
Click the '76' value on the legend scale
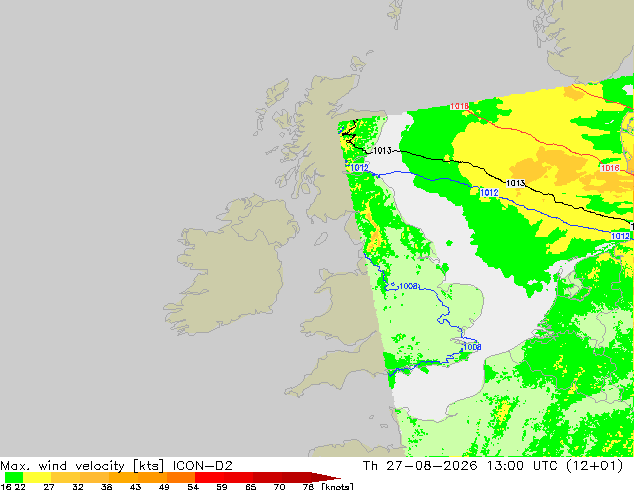click(x=308, y=487)
